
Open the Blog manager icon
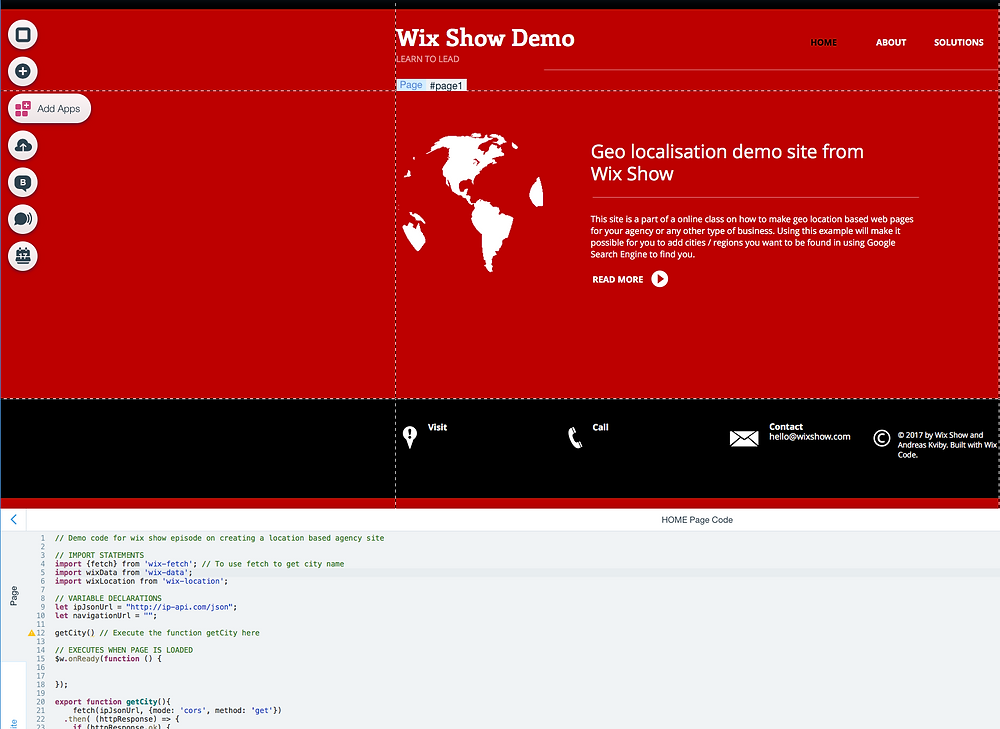(23, 182)
